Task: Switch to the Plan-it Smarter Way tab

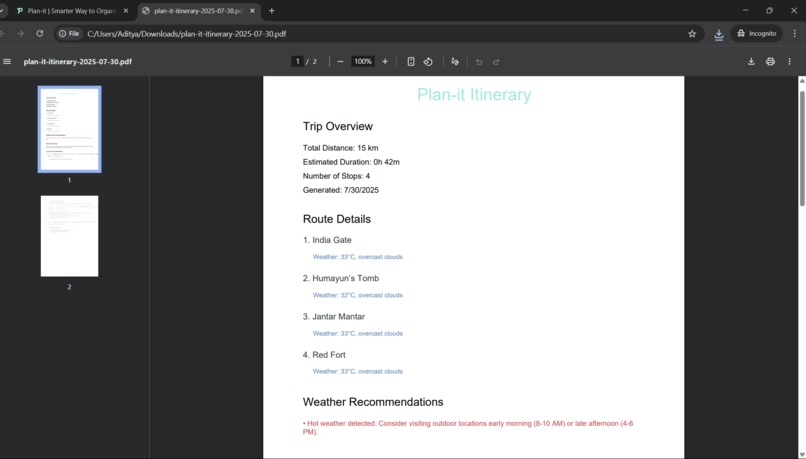Action: point(72,11)
